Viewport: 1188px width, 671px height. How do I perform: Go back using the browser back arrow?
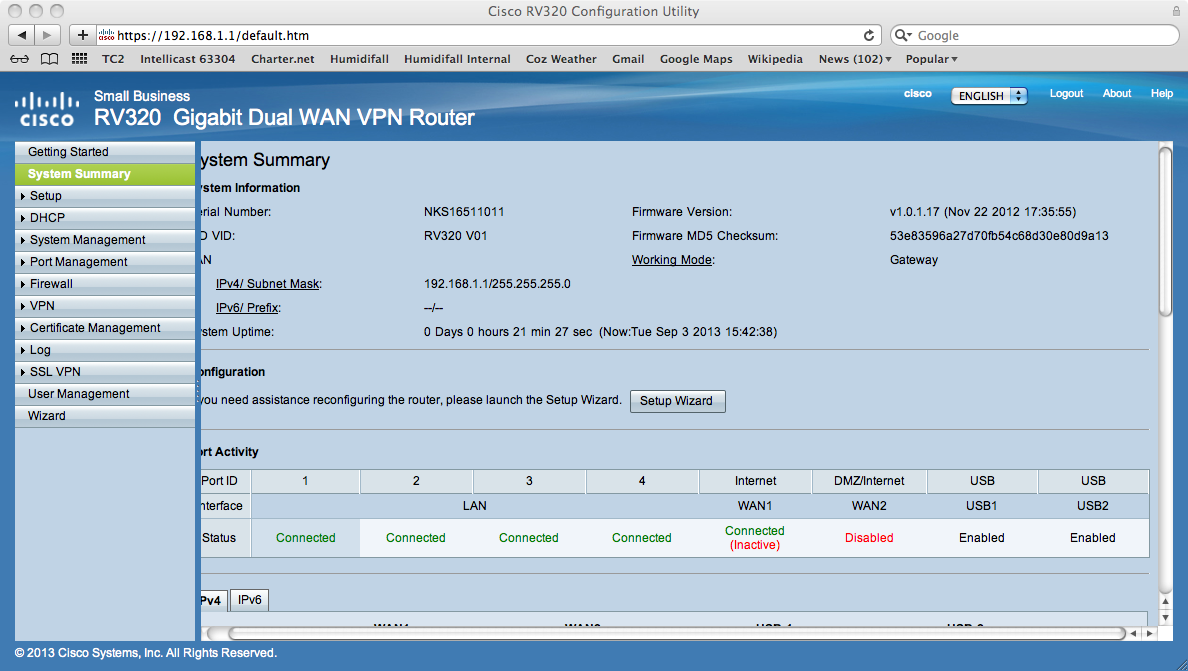coord(22,35)
